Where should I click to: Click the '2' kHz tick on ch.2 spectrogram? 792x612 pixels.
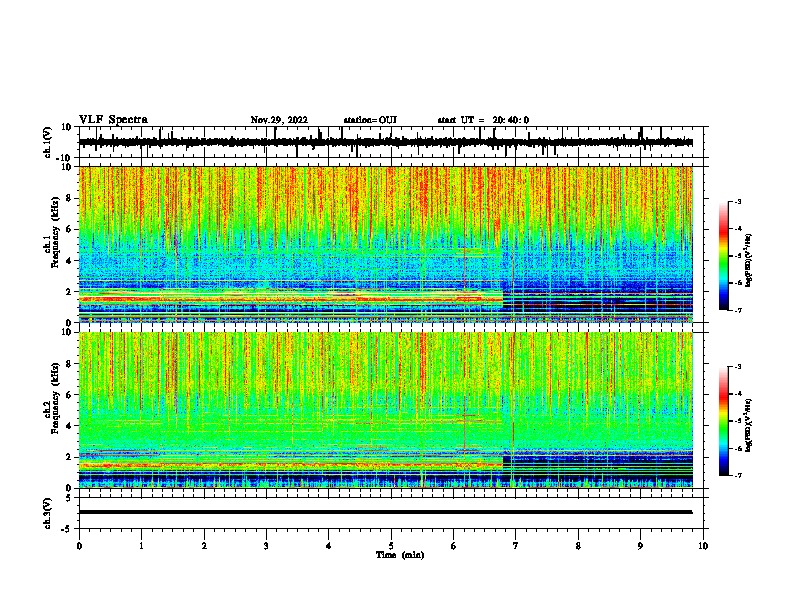(69, 457)
